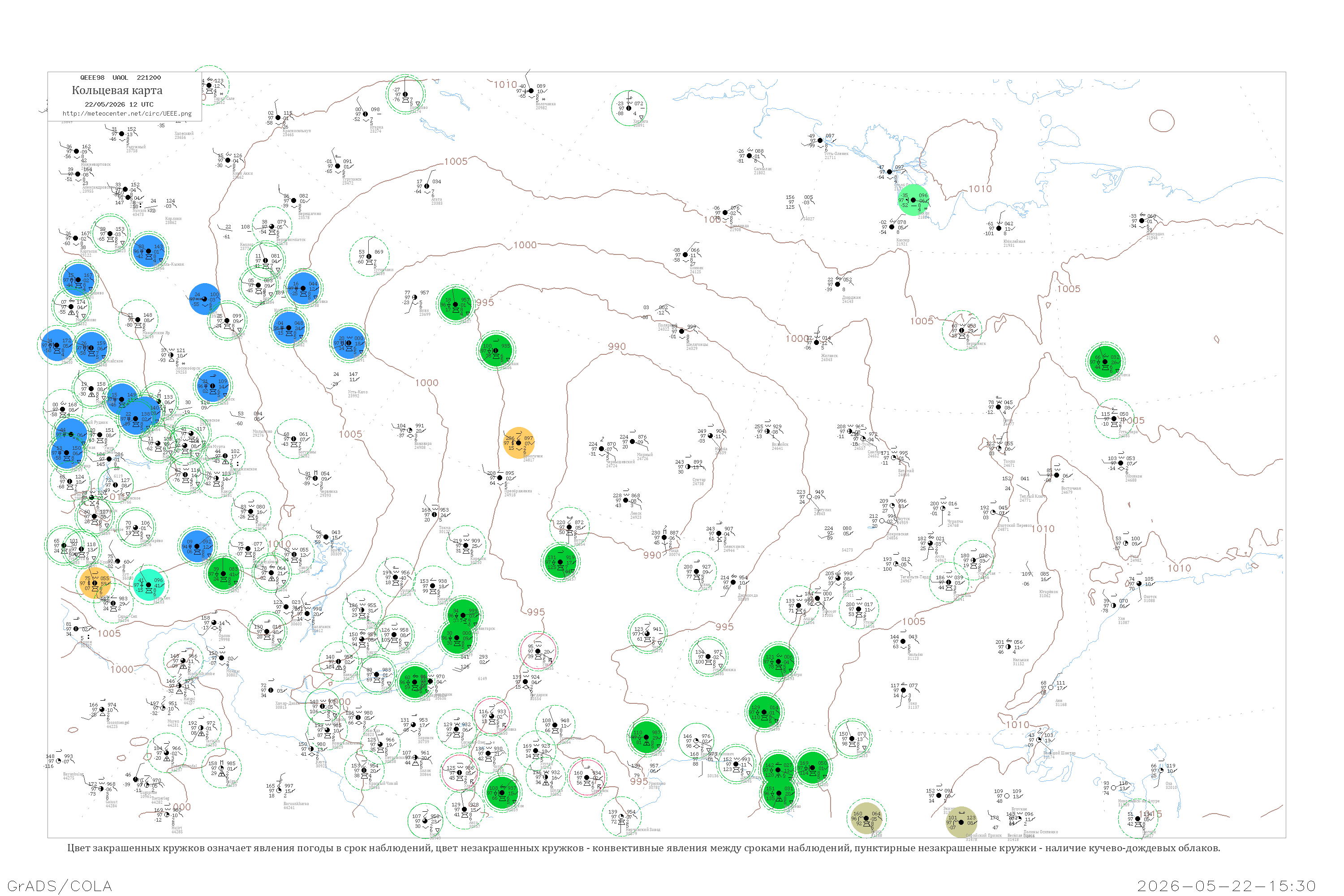
Task: Select the orange-filled Ербогачен station circle
Action: 519,443
